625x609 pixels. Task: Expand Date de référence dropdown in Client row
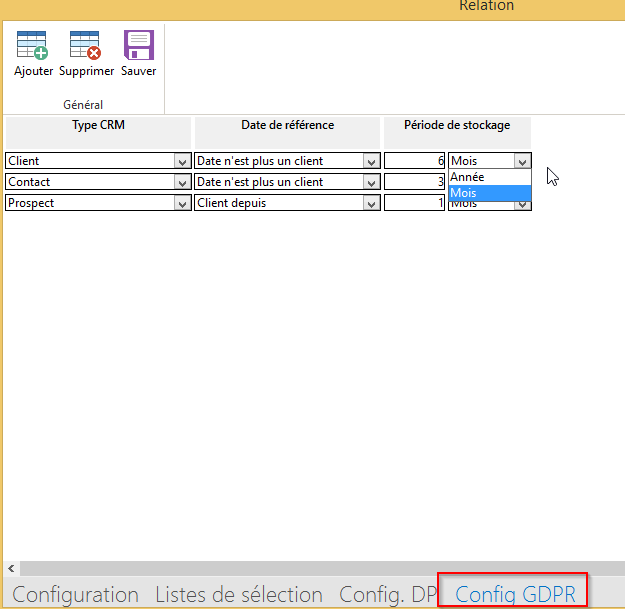pos(371,161)
